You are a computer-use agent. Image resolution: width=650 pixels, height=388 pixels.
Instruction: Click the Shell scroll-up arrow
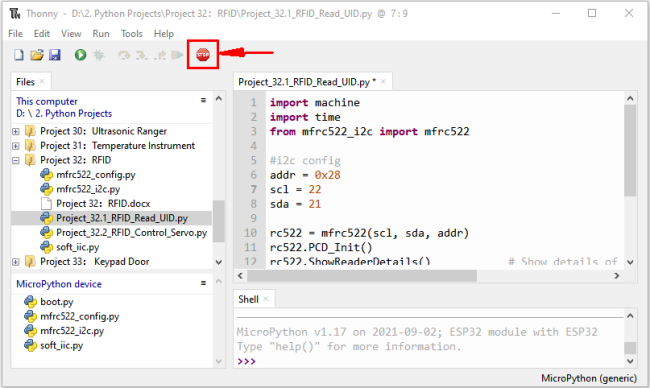tap(630, 316)
